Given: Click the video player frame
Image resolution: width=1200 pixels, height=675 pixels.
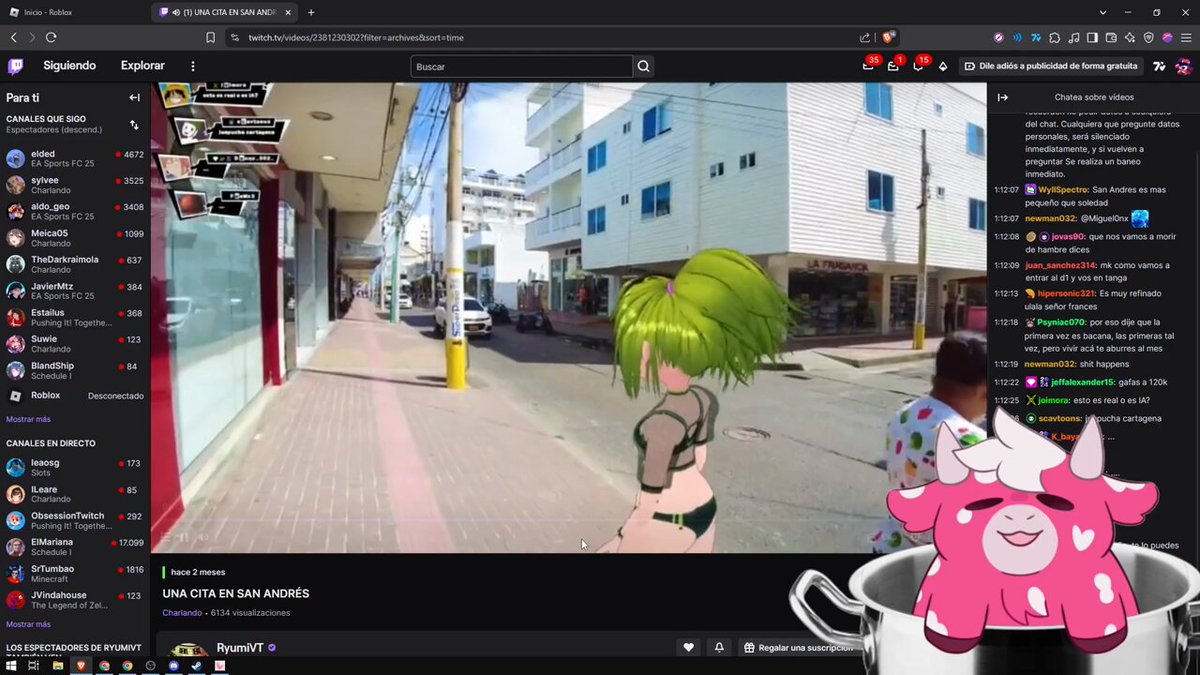Looking at the screenshot, I should (568, 318).
